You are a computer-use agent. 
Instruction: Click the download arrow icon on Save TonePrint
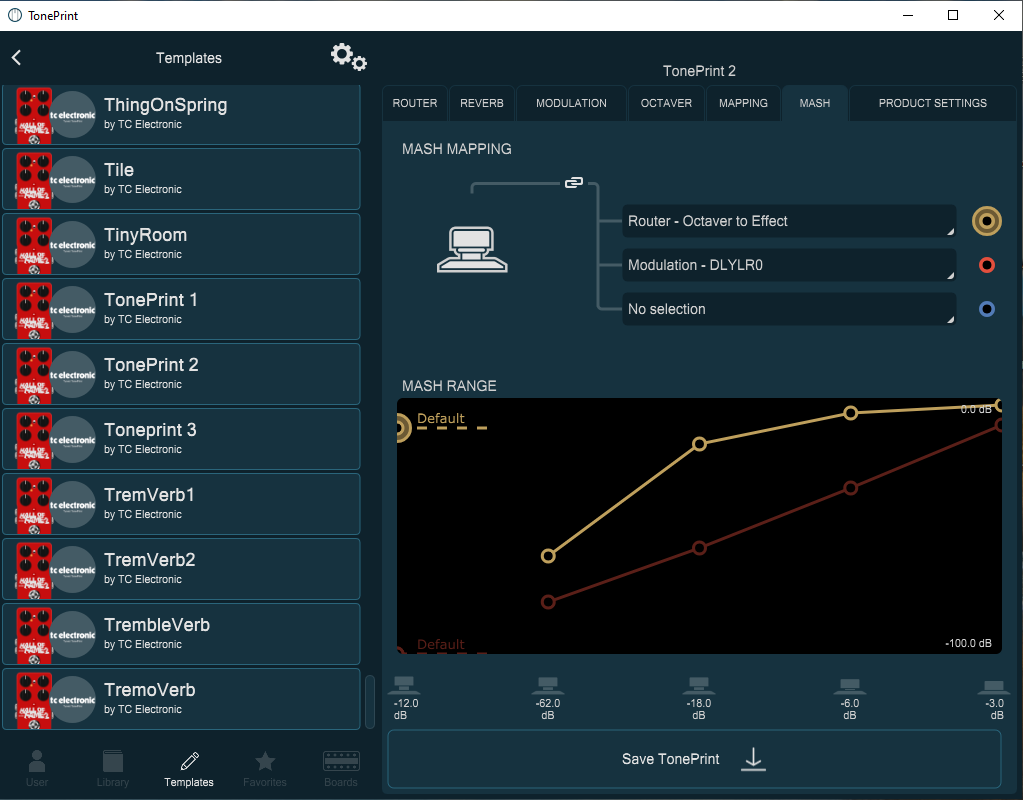[x=754, y=759]
